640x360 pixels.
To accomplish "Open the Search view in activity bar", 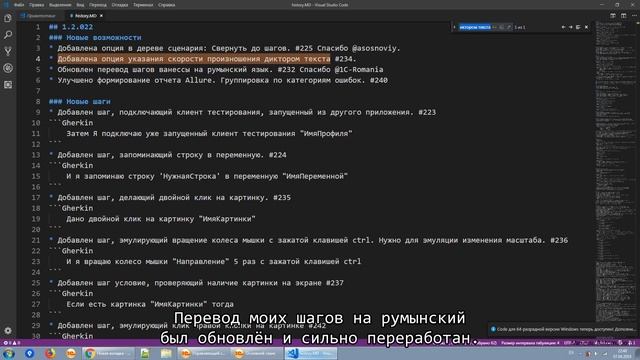I will [8, 35].
